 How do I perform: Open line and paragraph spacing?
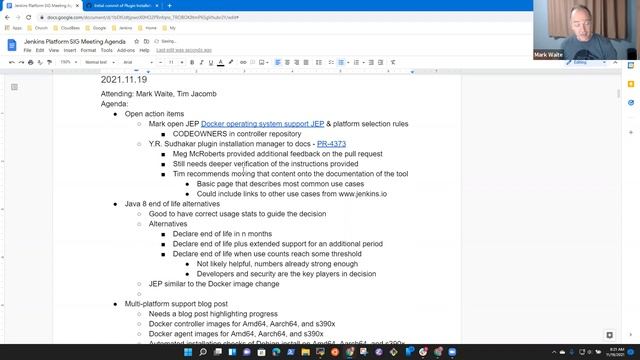(x=319, y=62)
